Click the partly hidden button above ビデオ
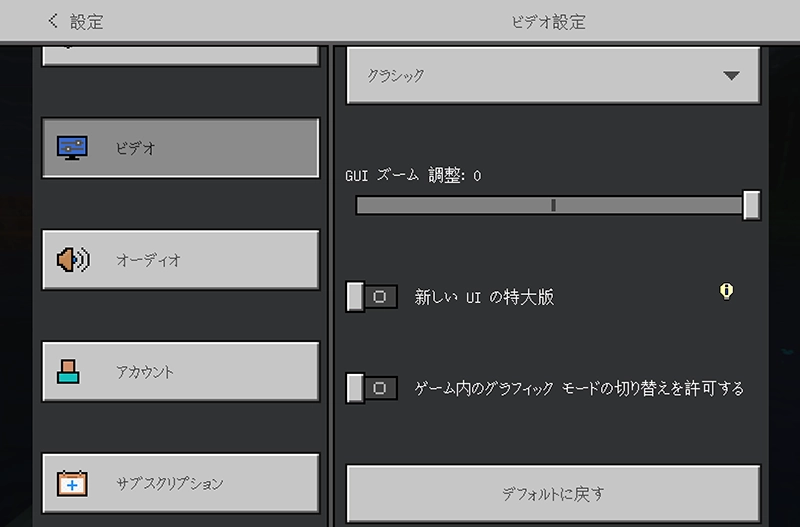Screen dimensions: 800x527 click(x=180, y=55)
